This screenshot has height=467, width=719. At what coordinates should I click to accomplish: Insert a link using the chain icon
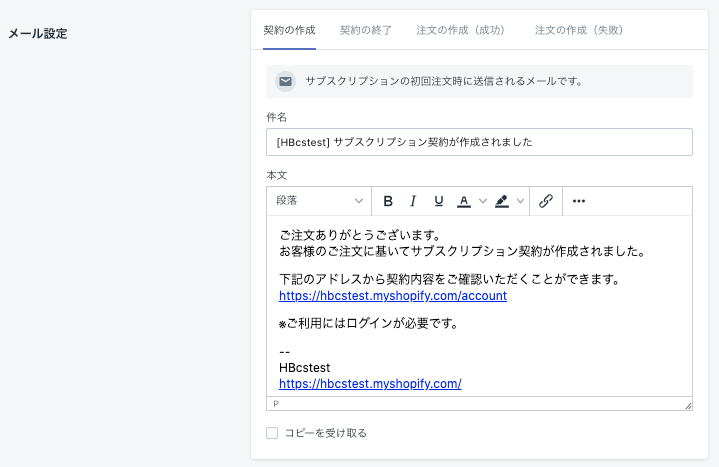point(546,201)
